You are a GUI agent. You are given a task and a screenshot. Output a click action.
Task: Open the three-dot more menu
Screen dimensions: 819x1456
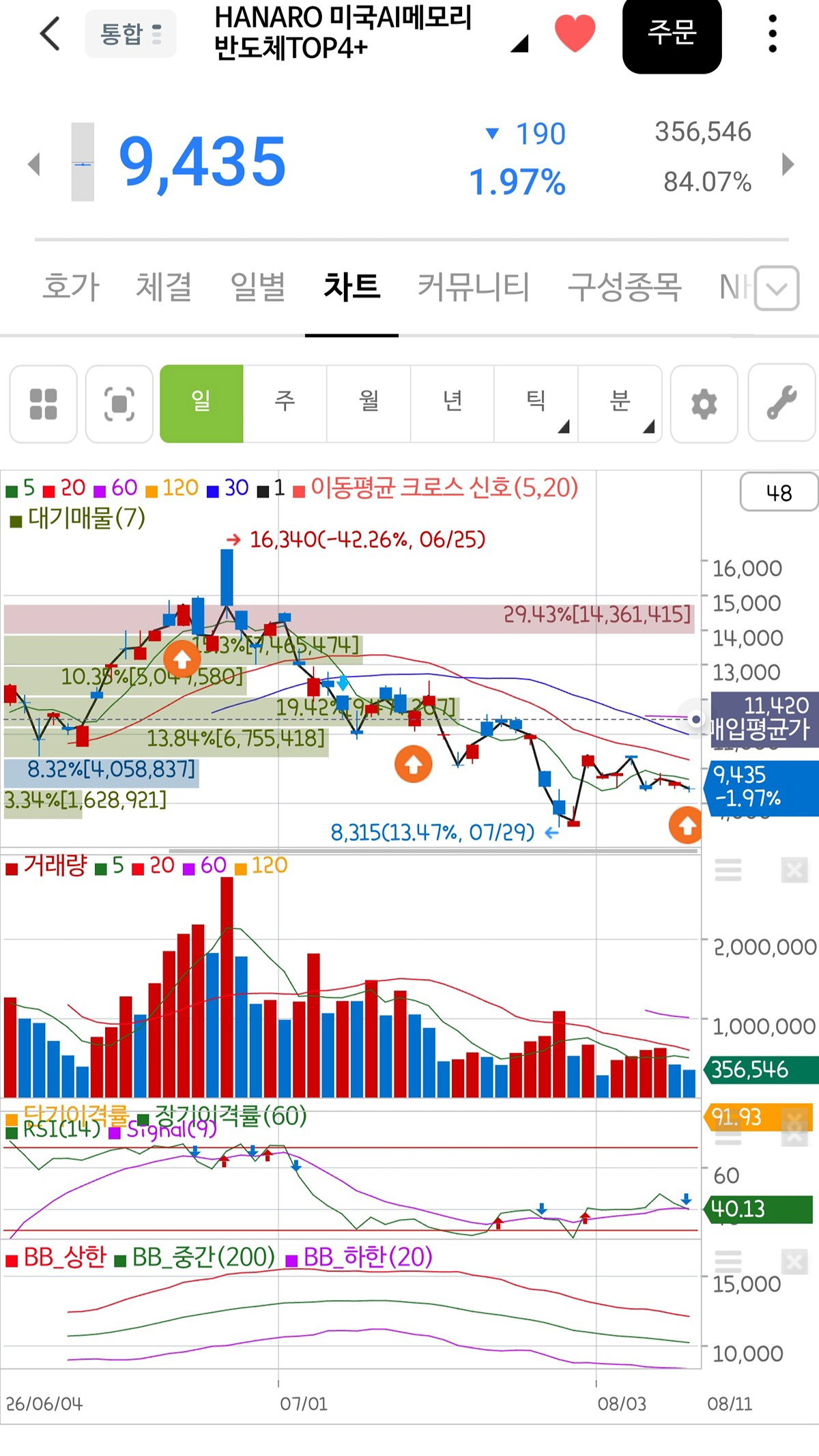(x=773, y=33)
